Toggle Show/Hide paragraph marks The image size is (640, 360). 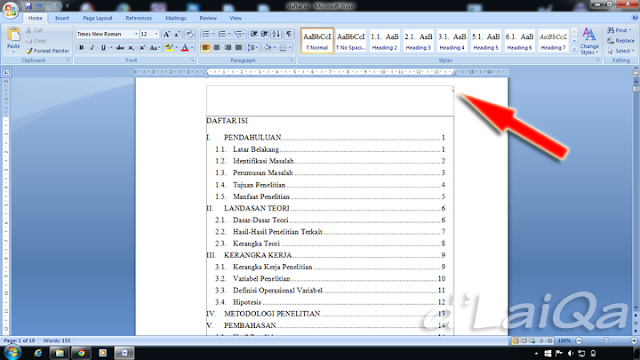tap(289, 34)
